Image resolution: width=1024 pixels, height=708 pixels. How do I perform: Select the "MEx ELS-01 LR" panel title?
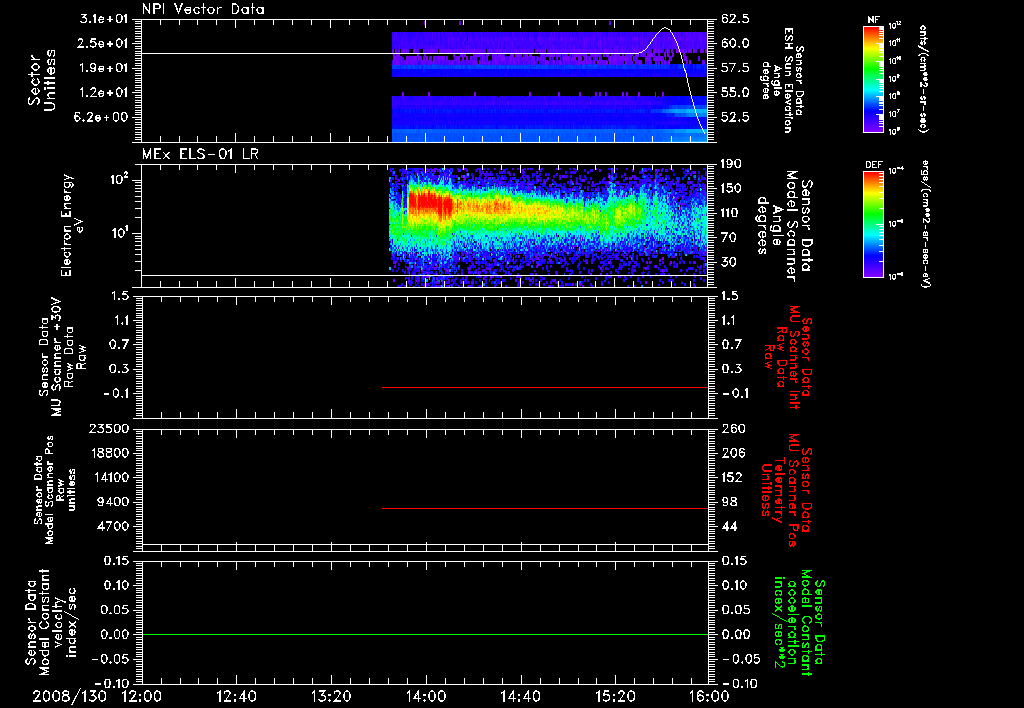(200, 154)
